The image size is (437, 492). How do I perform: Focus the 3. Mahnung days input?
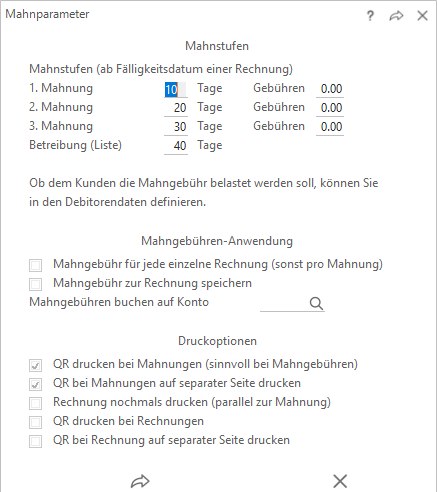click(176, 127)
